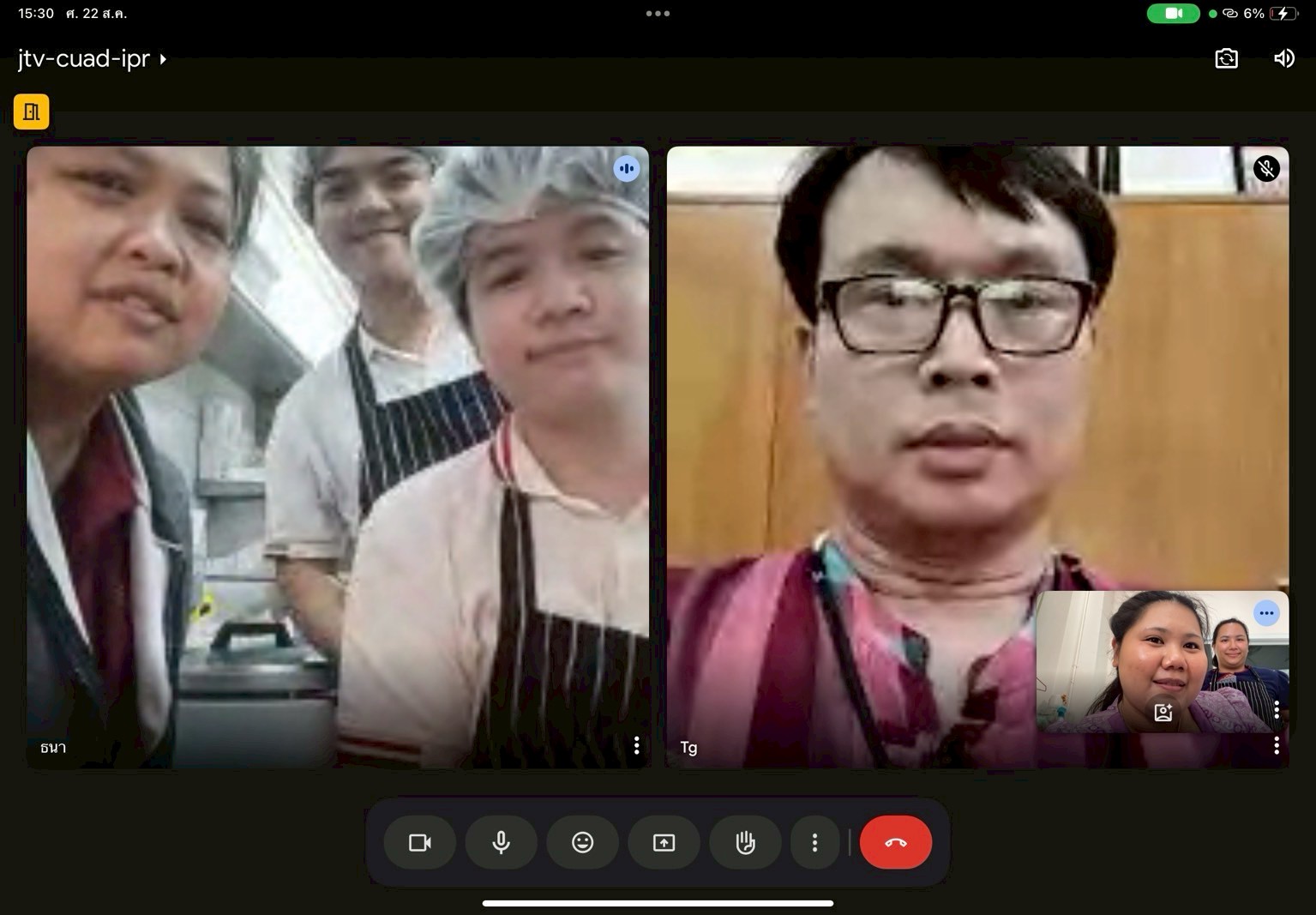Viewport: 1316px width, 915px height.
Task: Tap the hotspot link status icon
Action: click(1230, 14)
